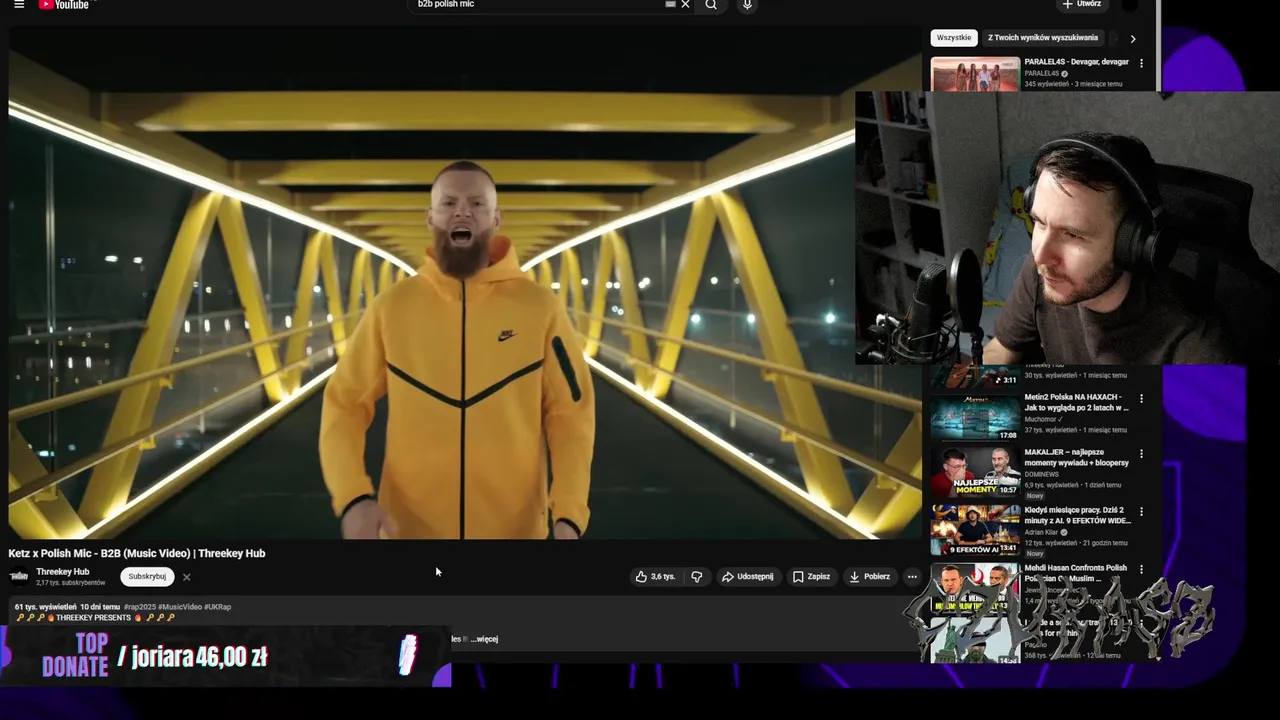Open options for Metin2 Polska video

[x=1141, y=398]
